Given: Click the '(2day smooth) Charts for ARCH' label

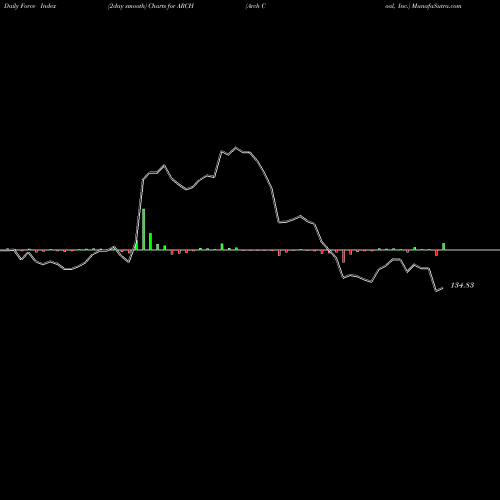Looking at the screenshot, I should pos(151,6).
